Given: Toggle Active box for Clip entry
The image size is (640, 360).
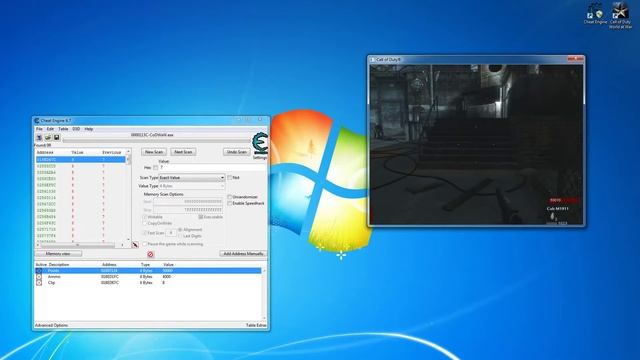Looking at the screenshot, I should [39, 282].
